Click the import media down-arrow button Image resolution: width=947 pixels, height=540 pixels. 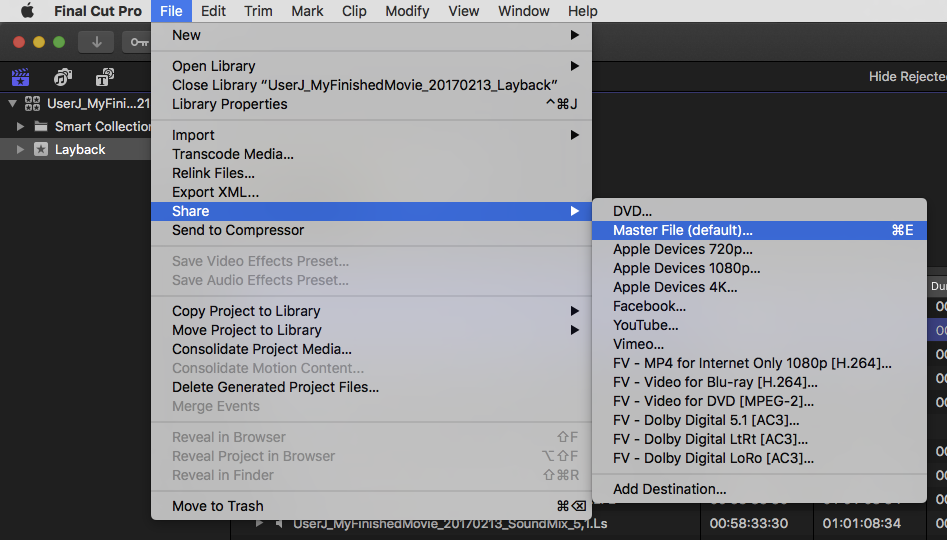coord(96,42)
